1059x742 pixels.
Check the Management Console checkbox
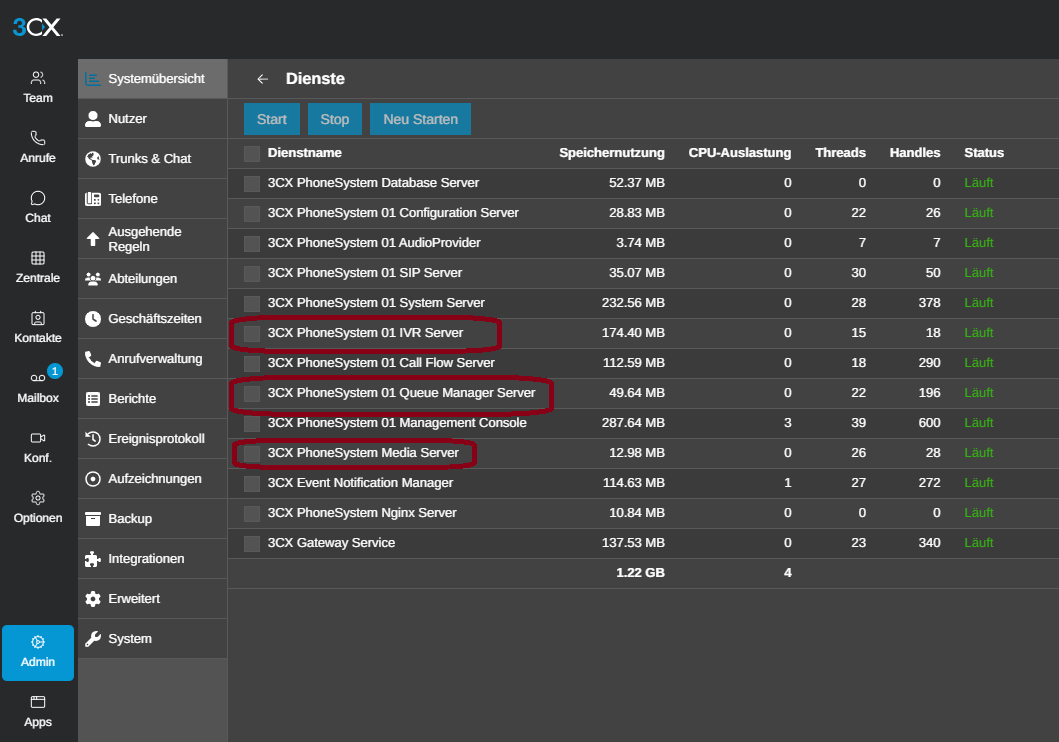[x=252, y=424]
